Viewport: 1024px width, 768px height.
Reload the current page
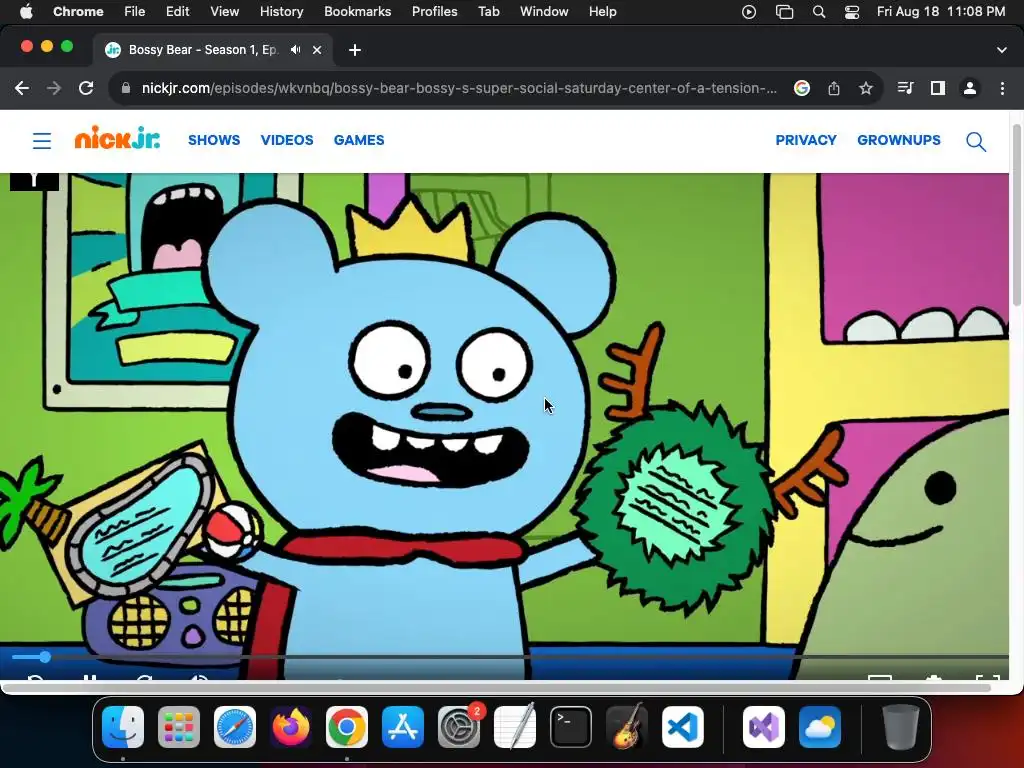pyautogui.click(x=86, y=88)
